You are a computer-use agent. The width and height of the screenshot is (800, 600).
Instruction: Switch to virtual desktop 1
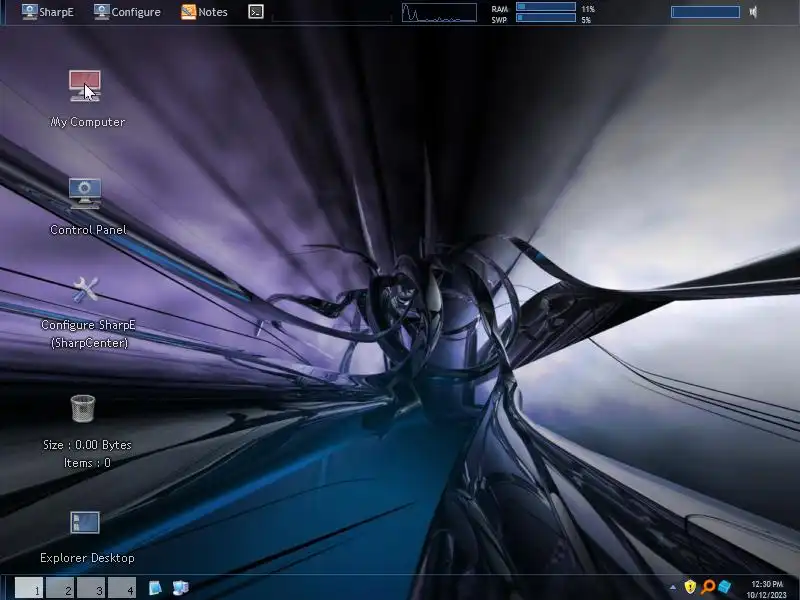29,588
